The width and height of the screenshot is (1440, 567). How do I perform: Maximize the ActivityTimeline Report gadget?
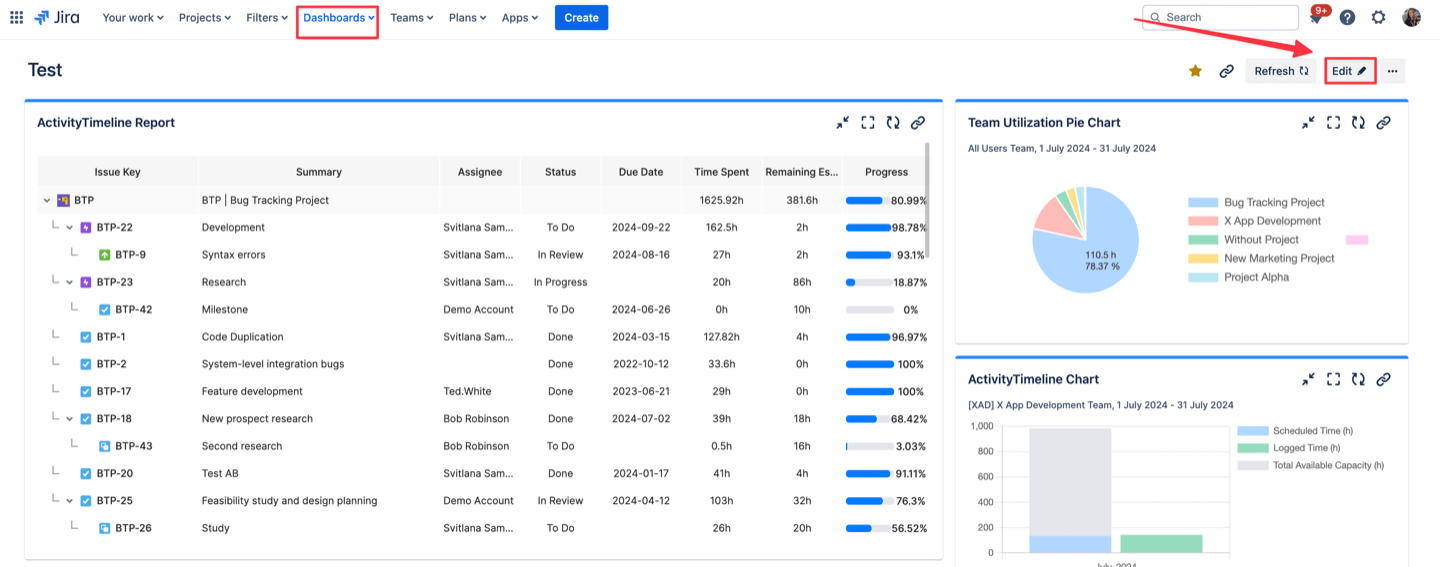868,123
